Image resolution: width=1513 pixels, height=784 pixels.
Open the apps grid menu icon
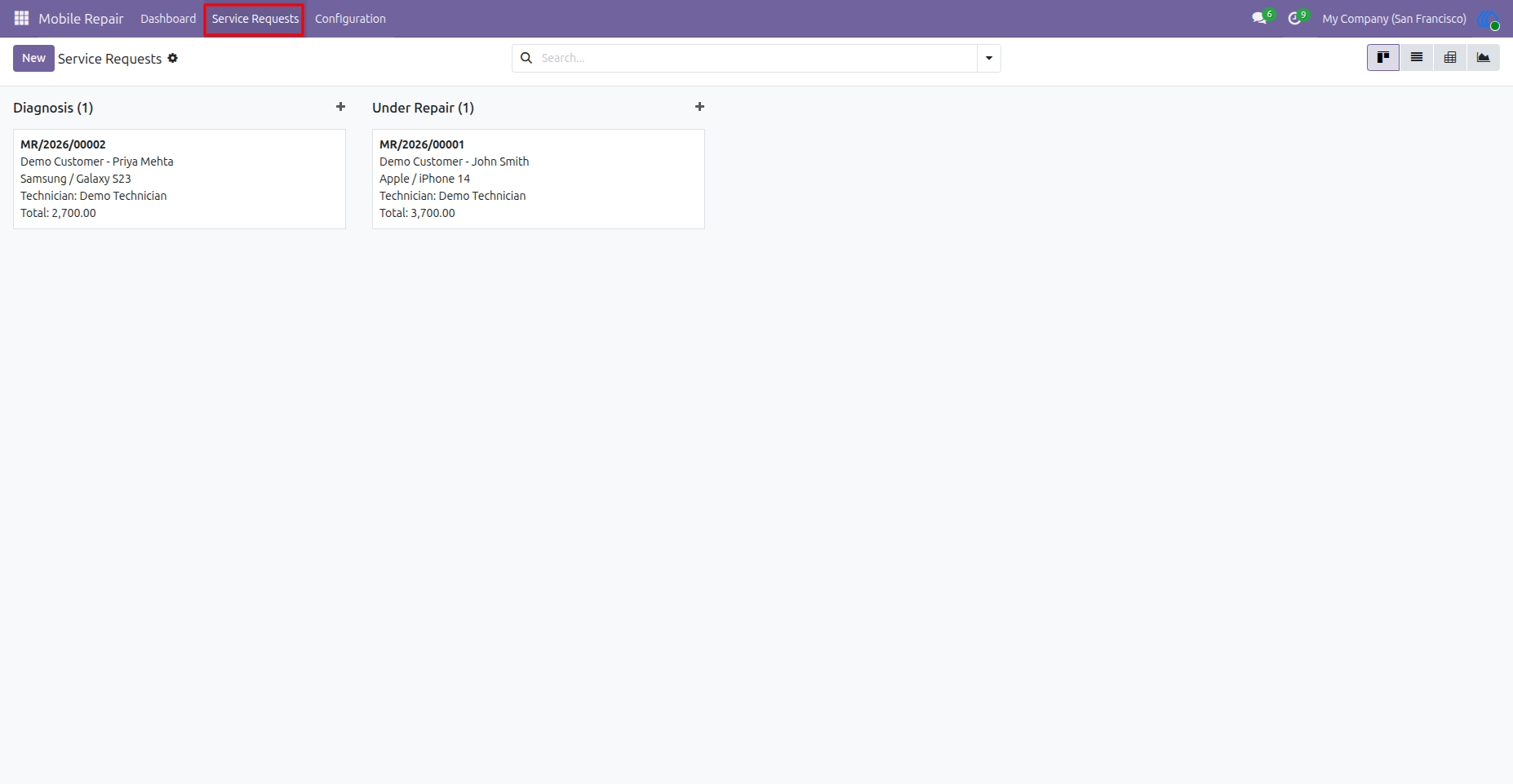(22, 18)
